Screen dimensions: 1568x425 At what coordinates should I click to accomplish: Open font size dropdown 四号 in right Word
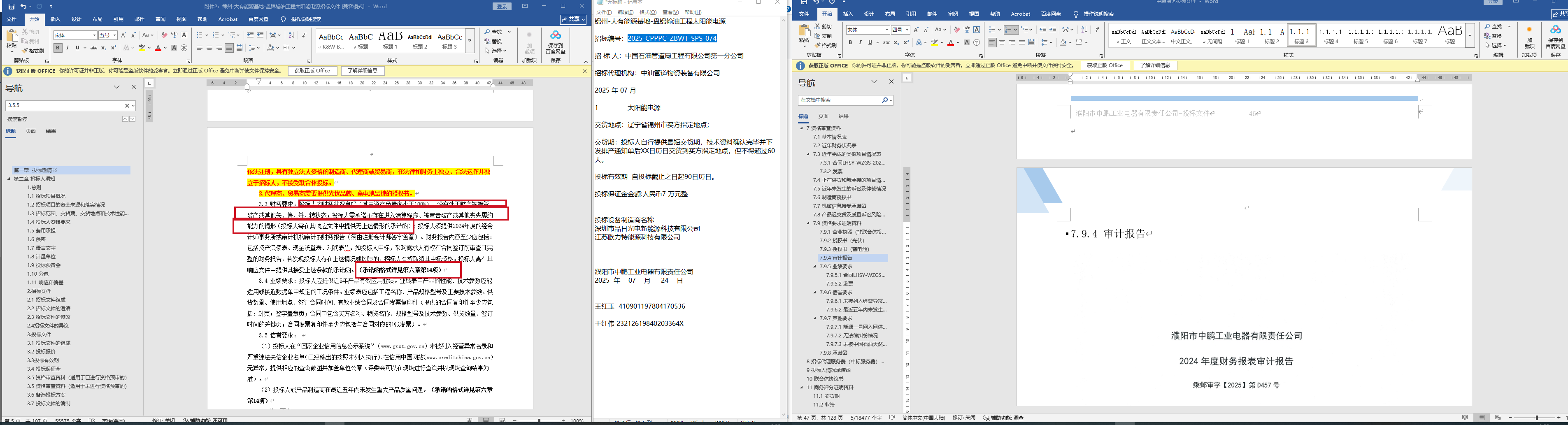tap(907, 30)
